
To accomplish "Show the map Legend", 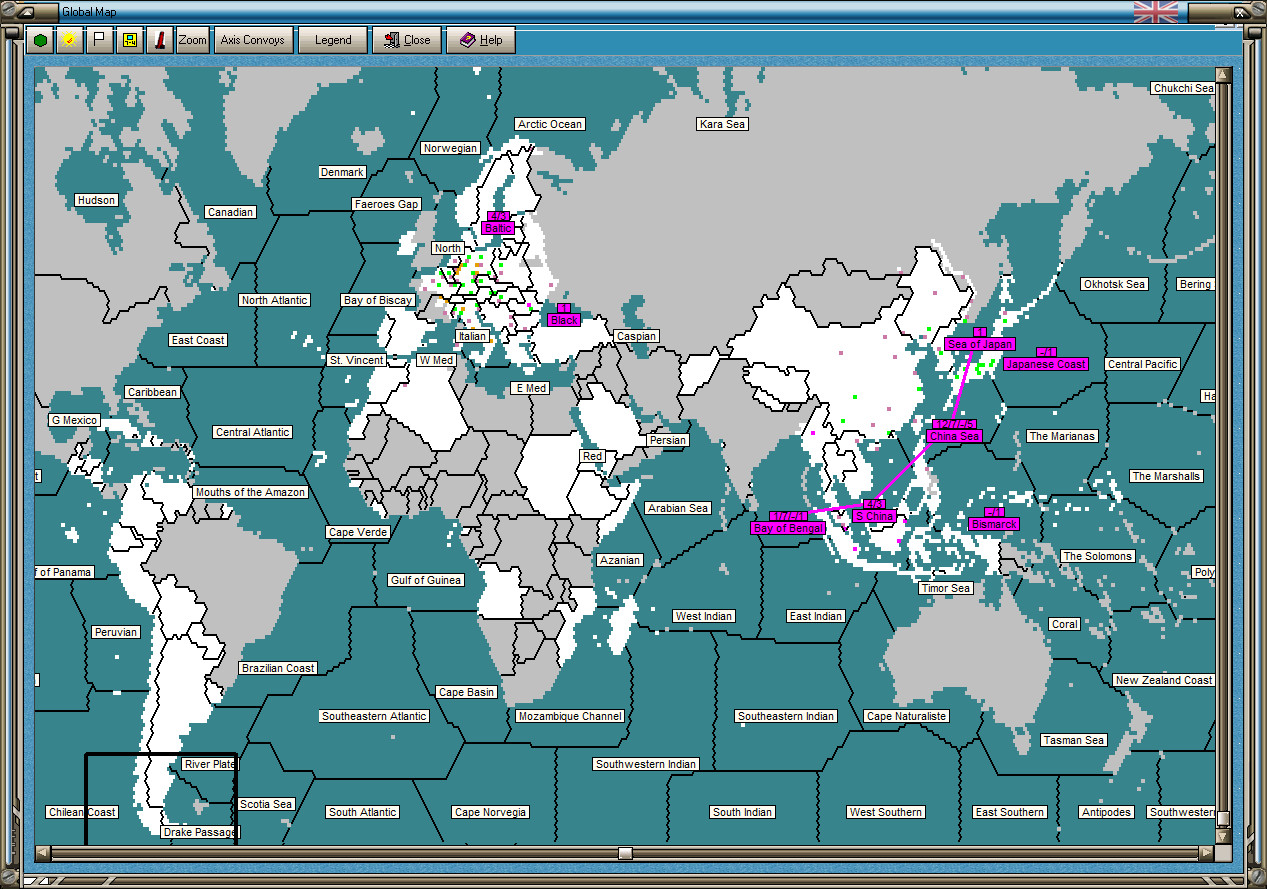I will click(333, 40).
